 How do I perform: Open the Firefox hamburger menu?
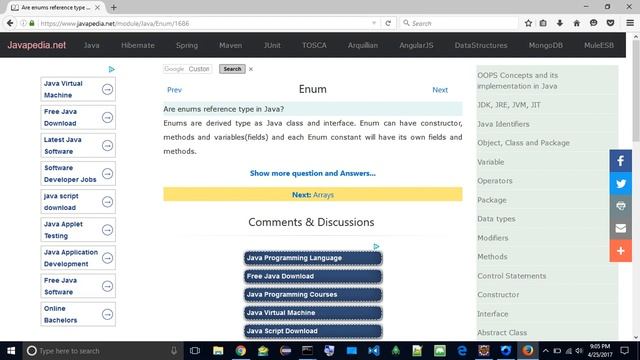[x=630, y=23]
